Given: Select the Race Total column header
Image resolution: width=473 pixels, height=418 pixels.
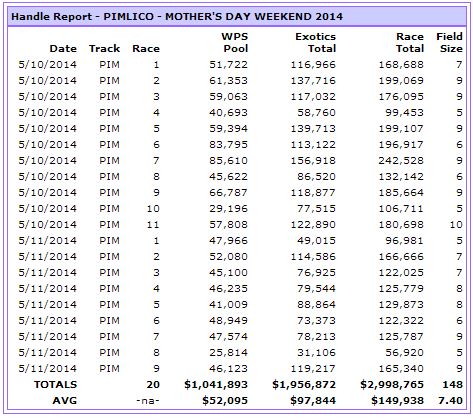Looking at the screenshot, I should (410, 43).
